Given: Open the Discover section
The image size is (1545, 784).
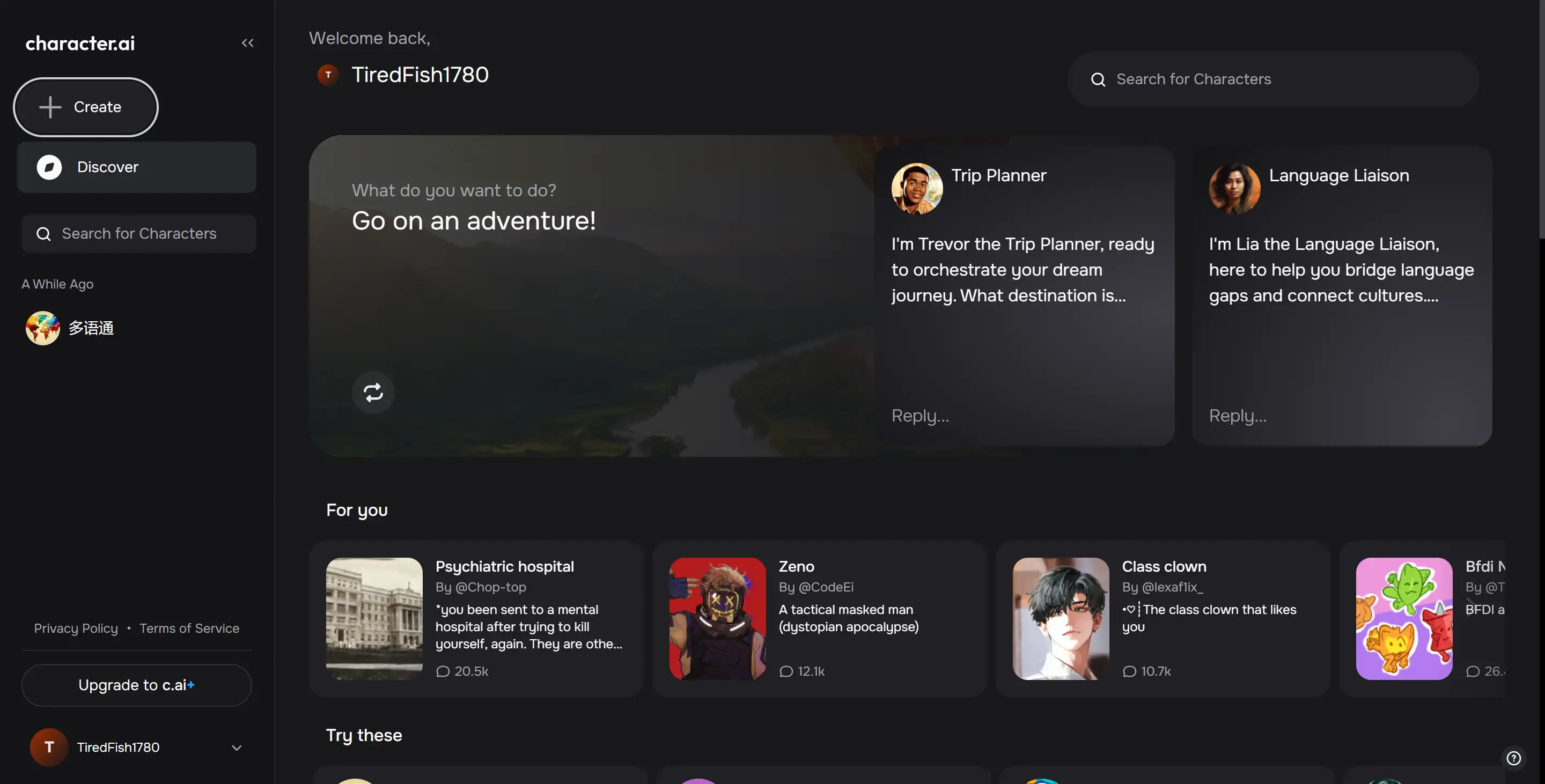Looking at the screenshot, I should (137, 167).
